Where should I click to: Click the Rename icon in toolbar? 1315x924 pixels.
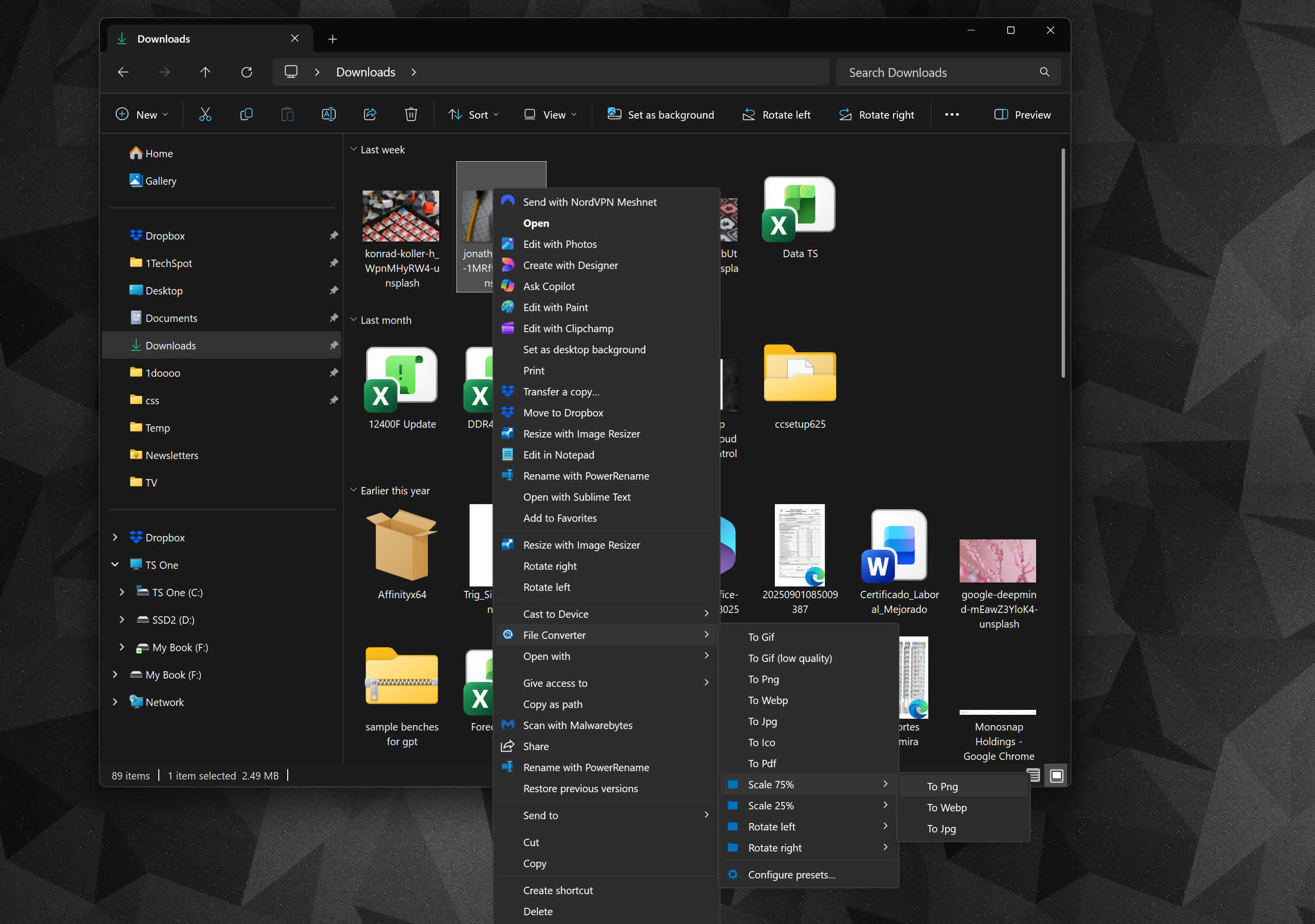pyautogui.click(x=329, y=115)
